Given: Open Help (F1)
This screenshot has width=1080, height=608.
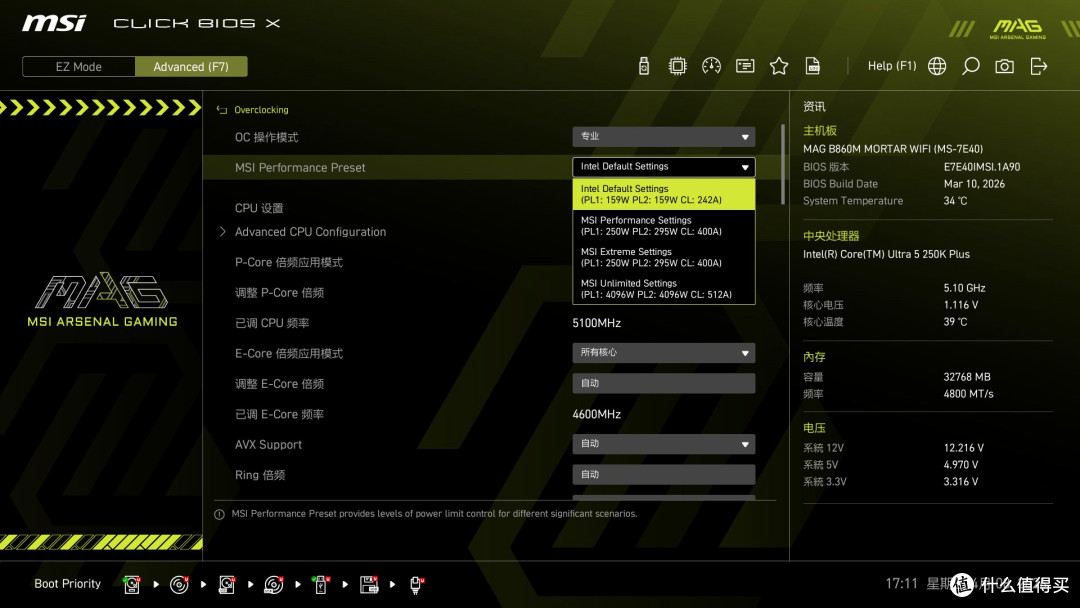Looking at the screenshot, I should tap(892, 66).
